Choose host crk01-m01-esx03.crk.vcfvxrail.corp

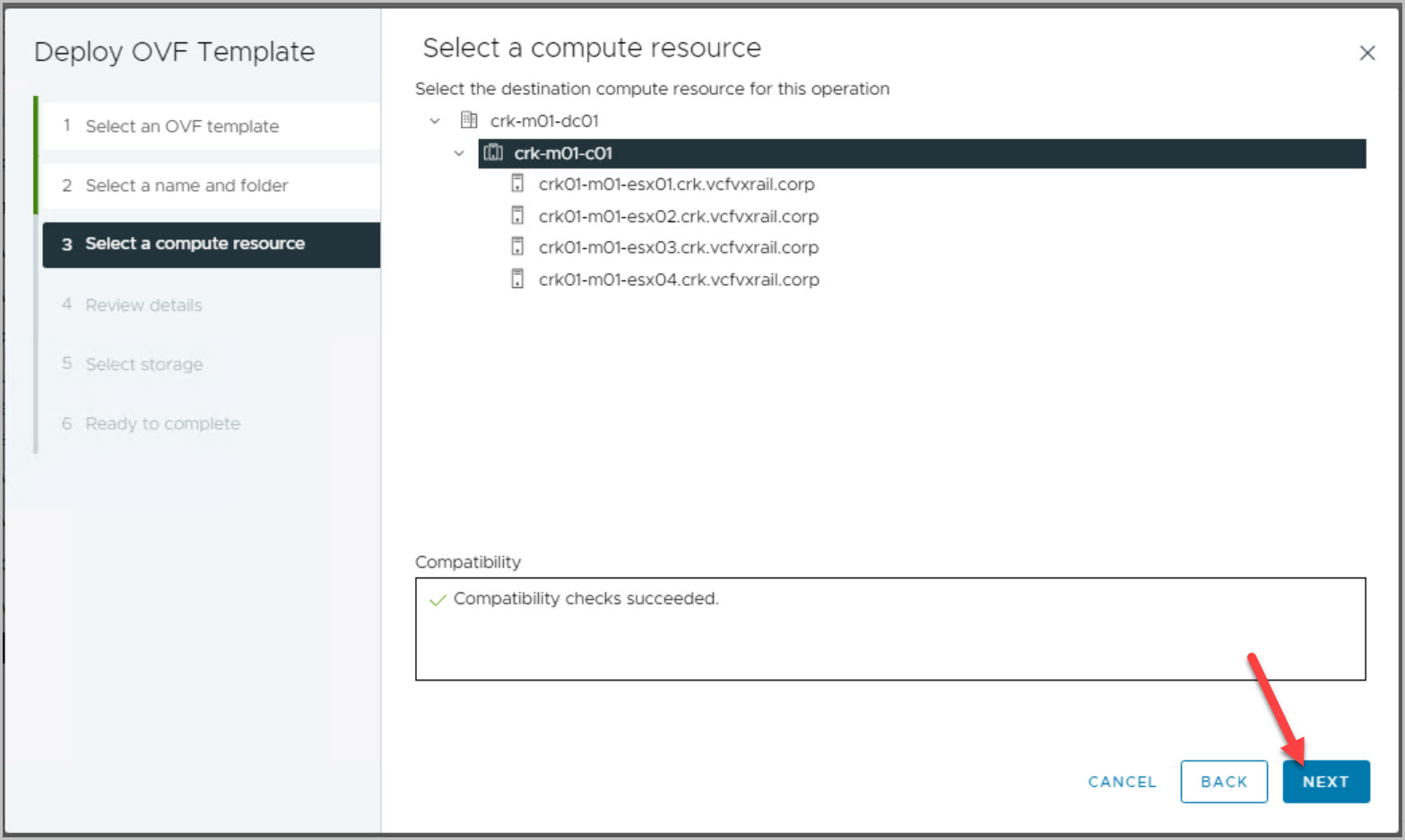click(x=678, y=247)
